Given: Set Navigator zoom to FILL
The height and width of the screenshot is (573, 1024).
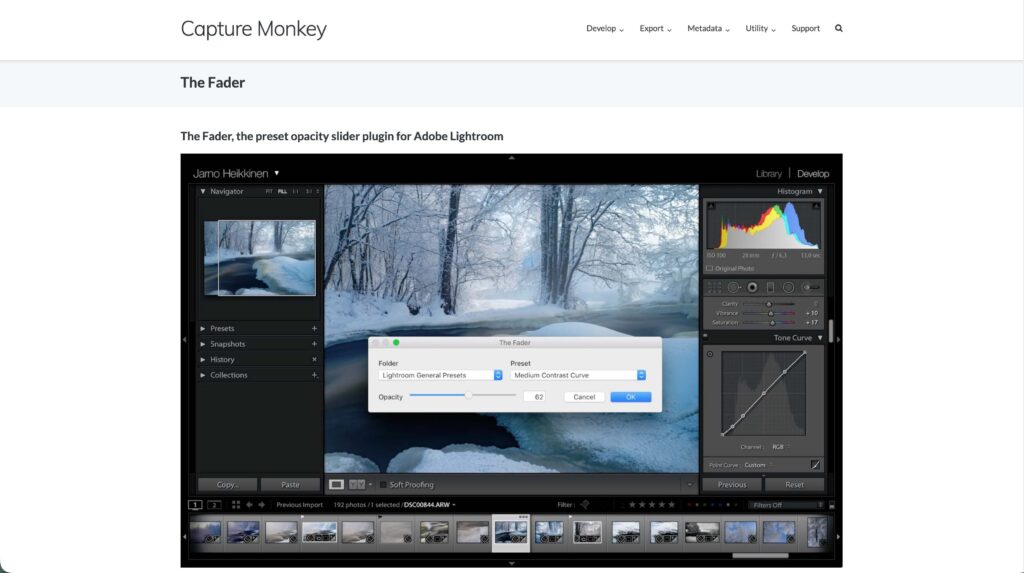Looking at the screenshot, I should coord(282,191).
